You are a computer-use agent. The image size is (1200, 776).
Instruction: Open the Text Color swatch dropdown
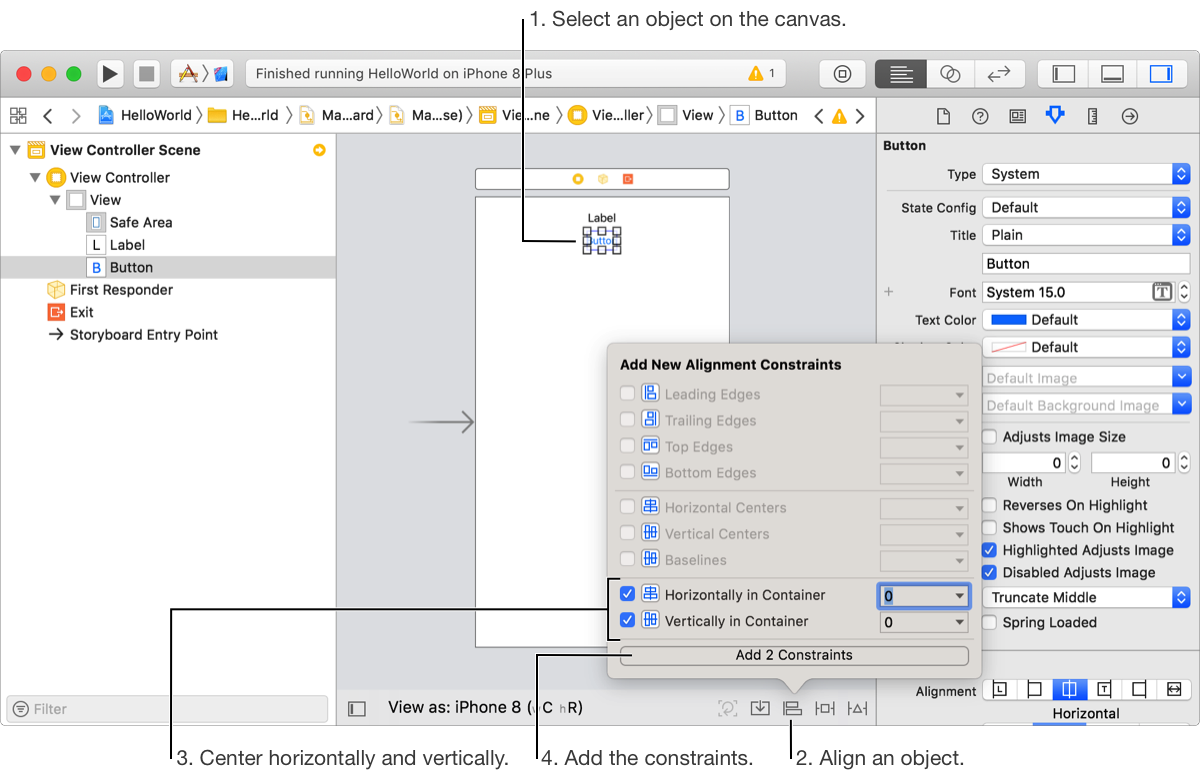coord(1086,320)
